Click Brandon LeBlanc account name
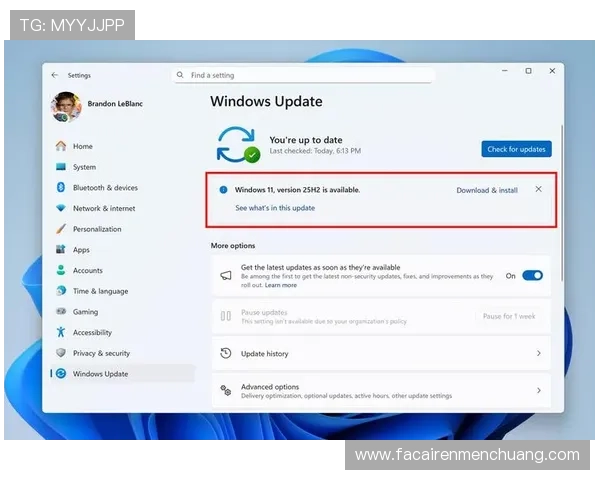The image size is (600, 480). coord(115,103)
